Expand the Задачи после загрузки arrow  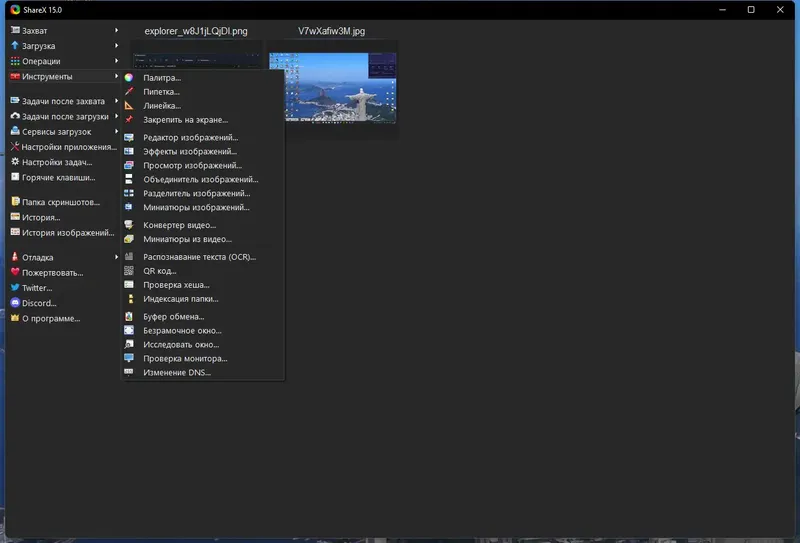[x=116, y=116]
